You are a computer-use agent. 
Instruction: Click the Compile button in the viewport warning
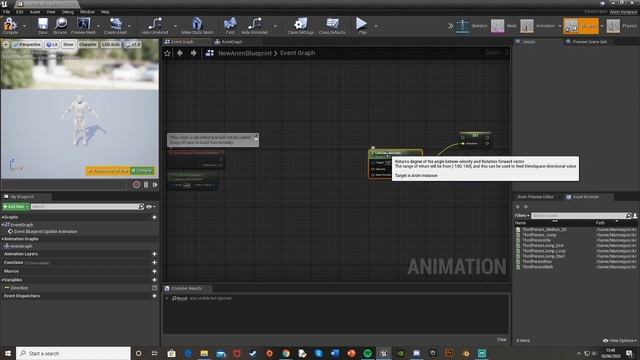[142, 171]
